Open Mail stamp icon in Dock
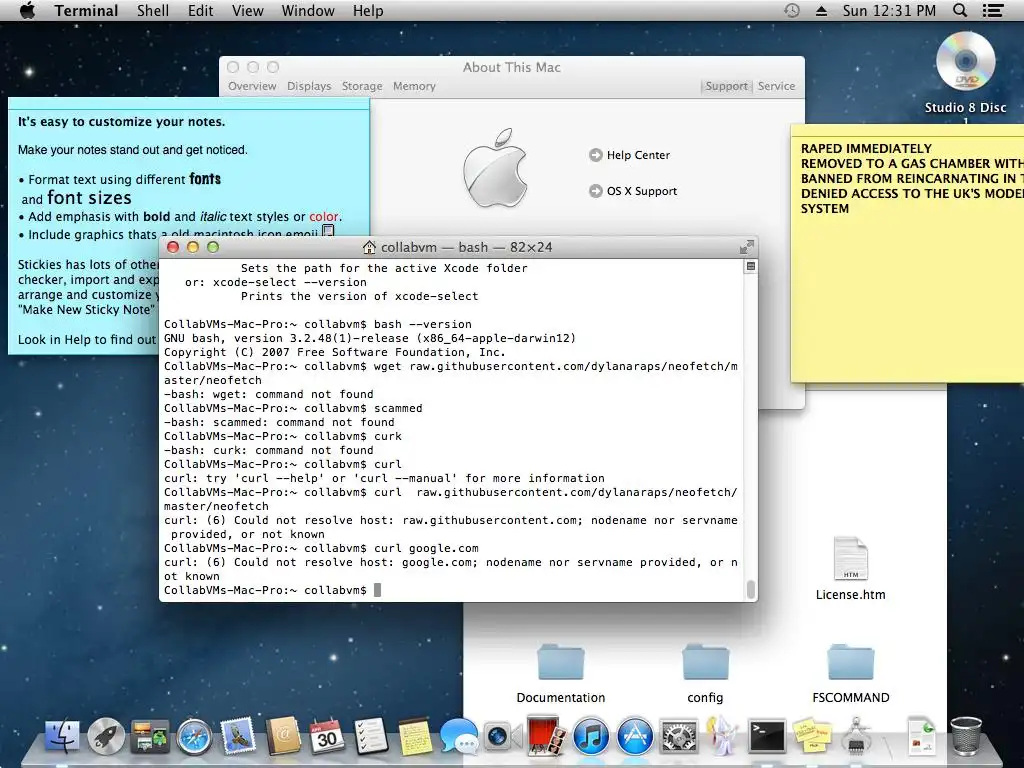The image size is (1024, 768). coord(238,736)
